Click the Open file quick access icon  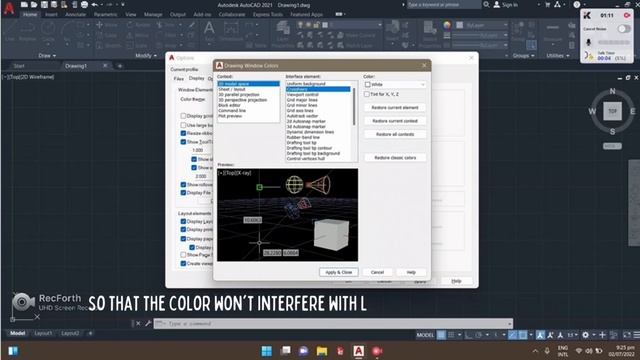[34, 4]
